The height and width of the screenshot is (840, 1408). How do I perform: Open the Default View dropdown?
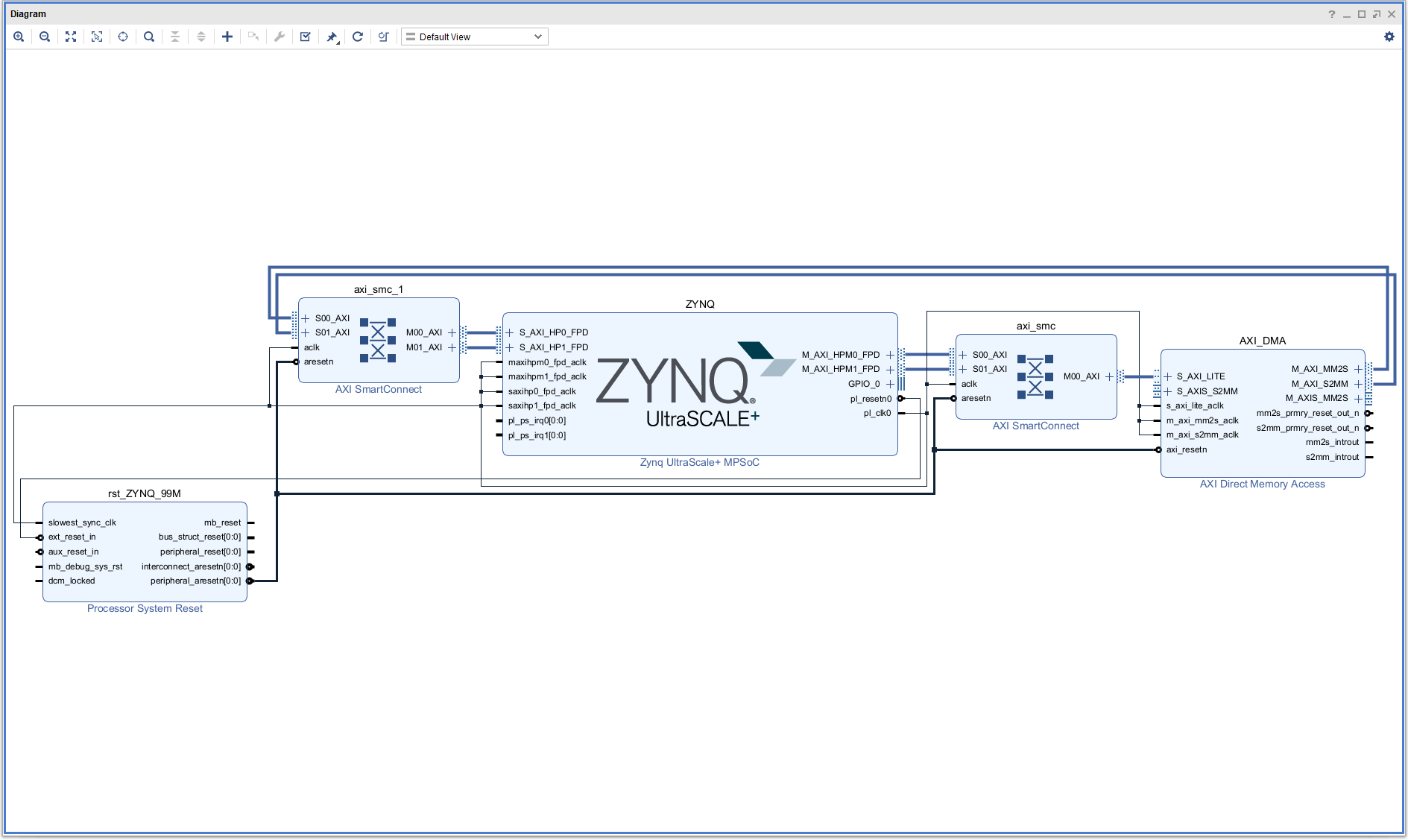pos(475,37)
